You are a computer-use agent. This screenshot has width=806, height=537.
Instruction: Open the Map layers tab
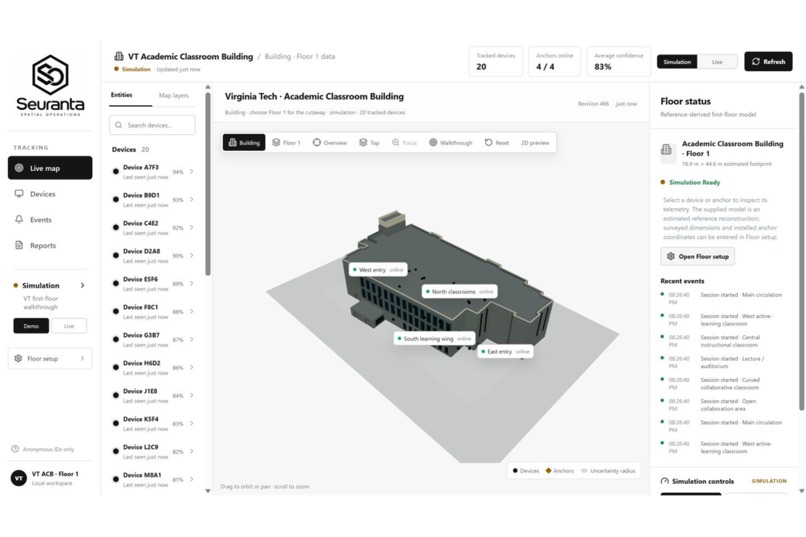[174, 95]
